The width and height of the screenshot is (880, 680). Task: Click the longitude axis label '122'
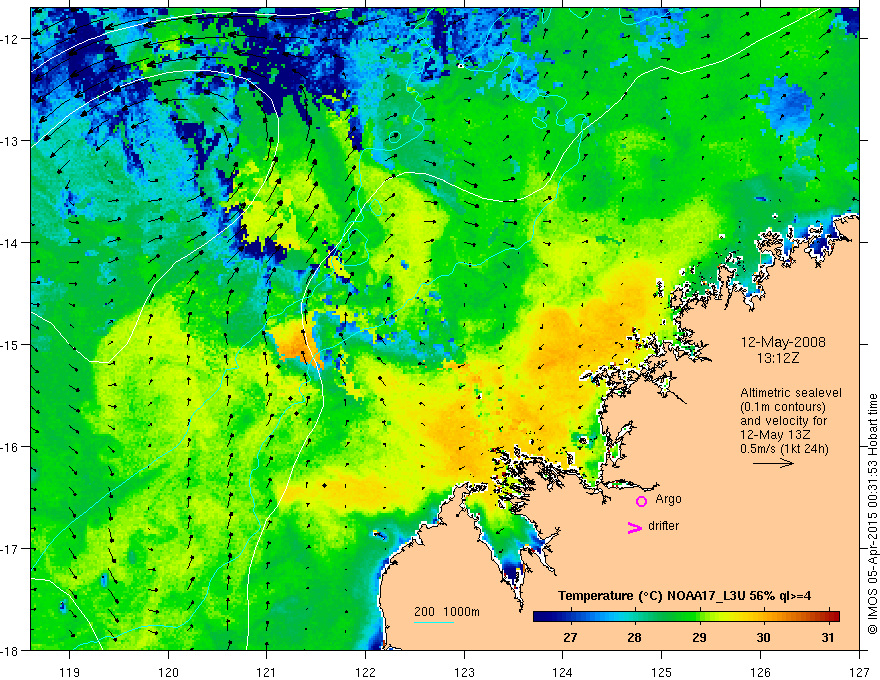365,672
